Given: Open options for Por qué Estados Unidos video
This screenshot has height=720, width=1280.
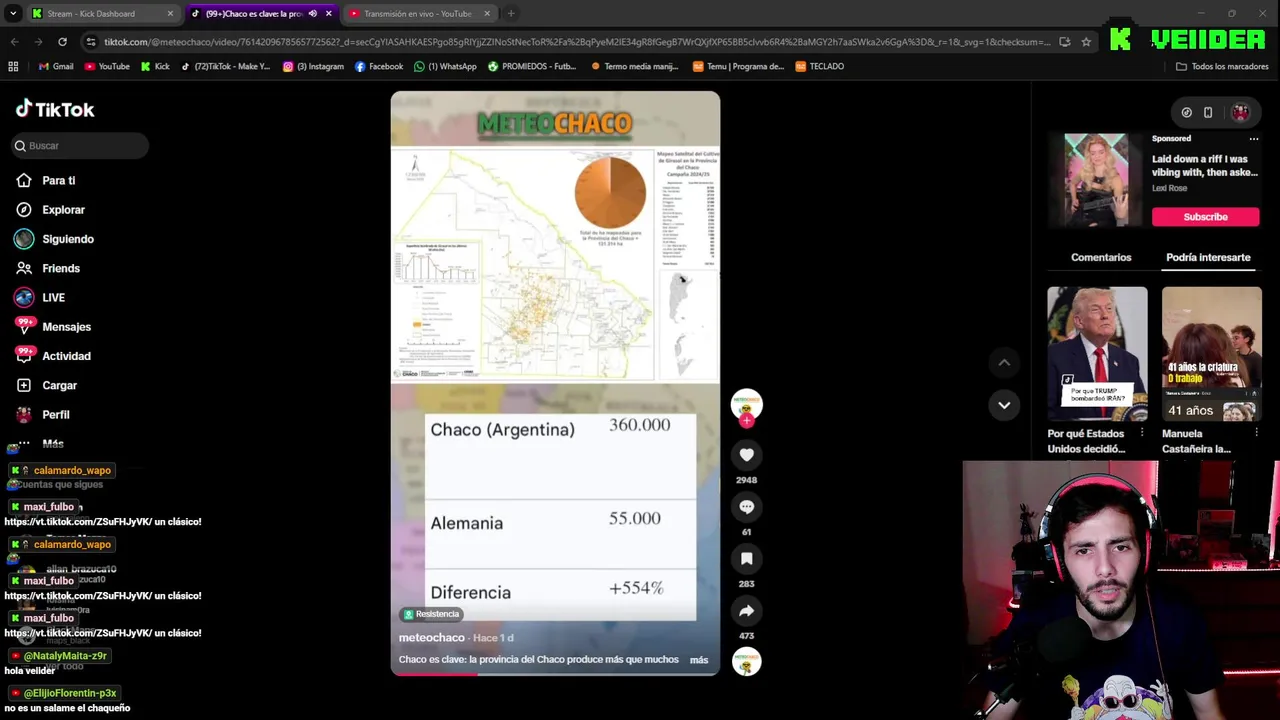Looking at the screenshot, I should click(1142, 434).
